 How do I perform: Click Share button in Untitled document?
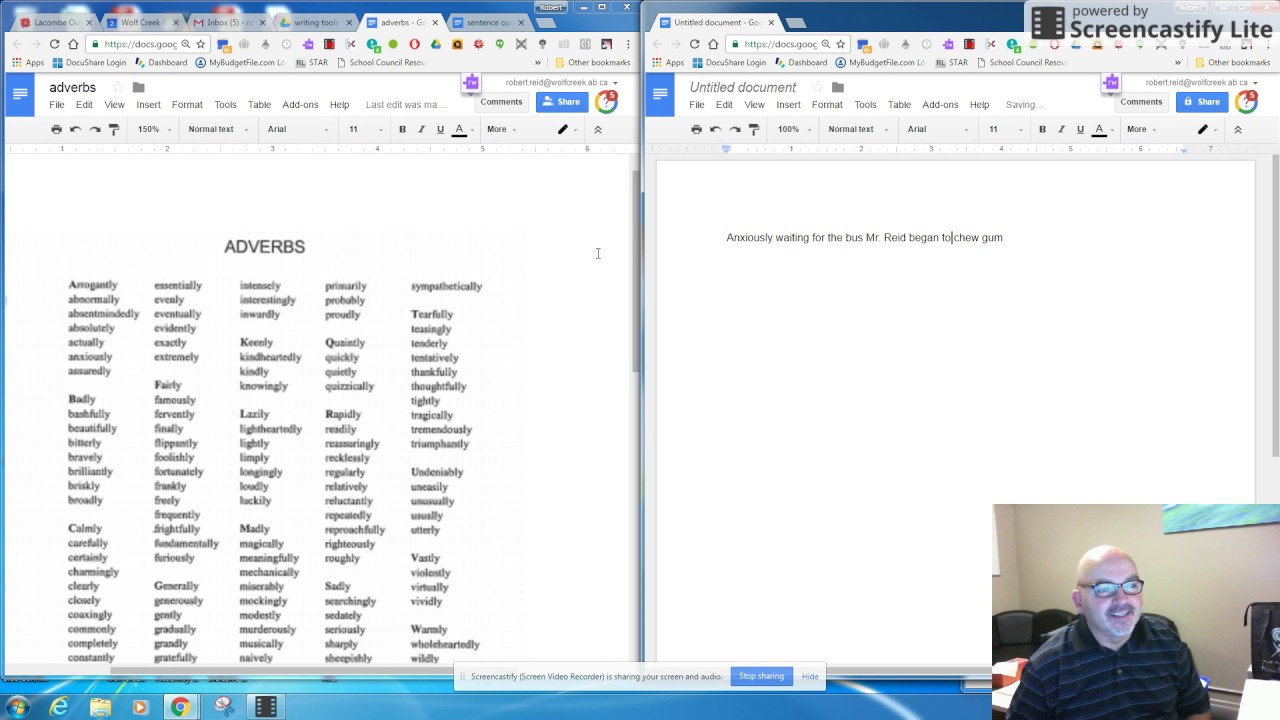tap(1202, 102)
